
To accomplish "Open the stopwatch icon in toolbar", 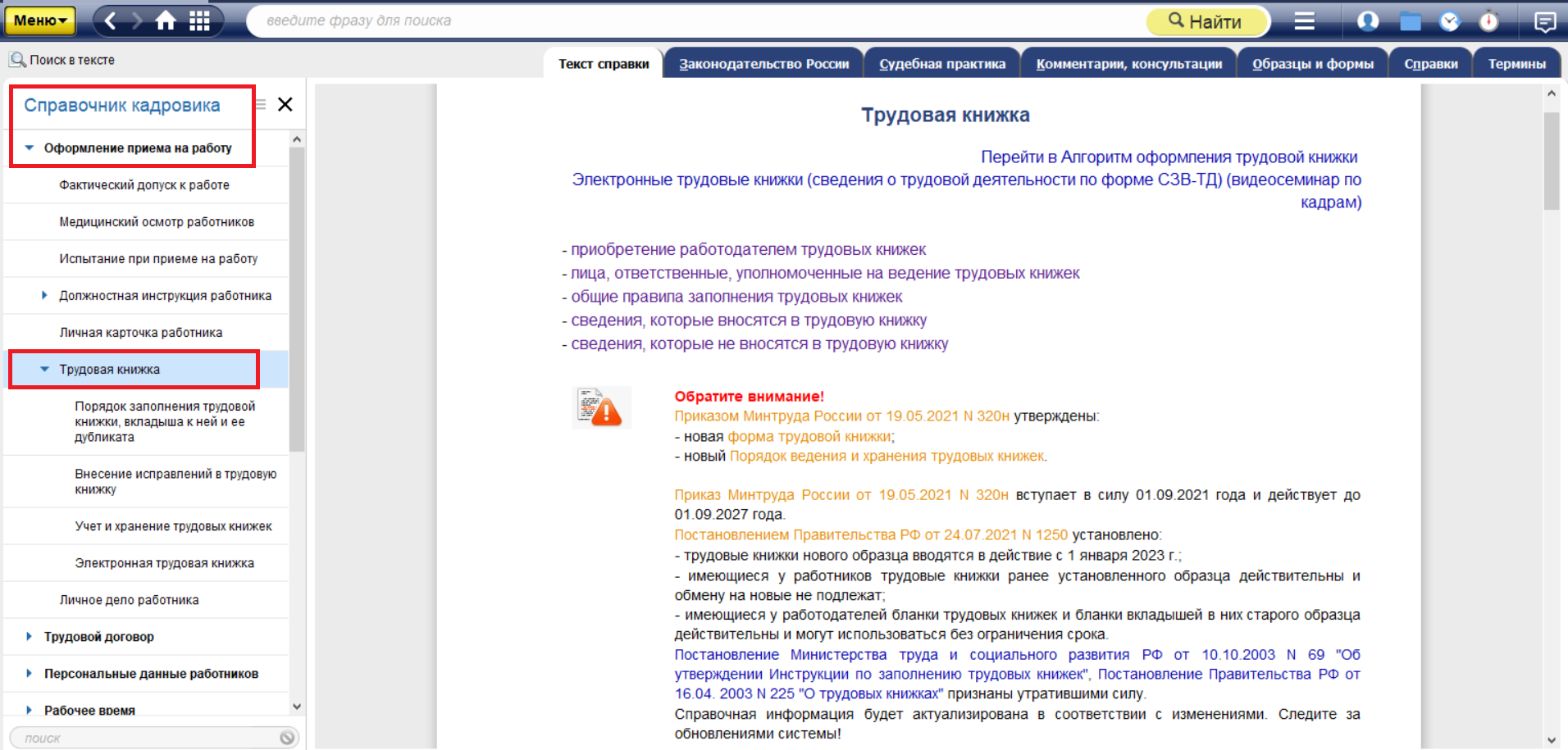I will (x=1488, y=20).
